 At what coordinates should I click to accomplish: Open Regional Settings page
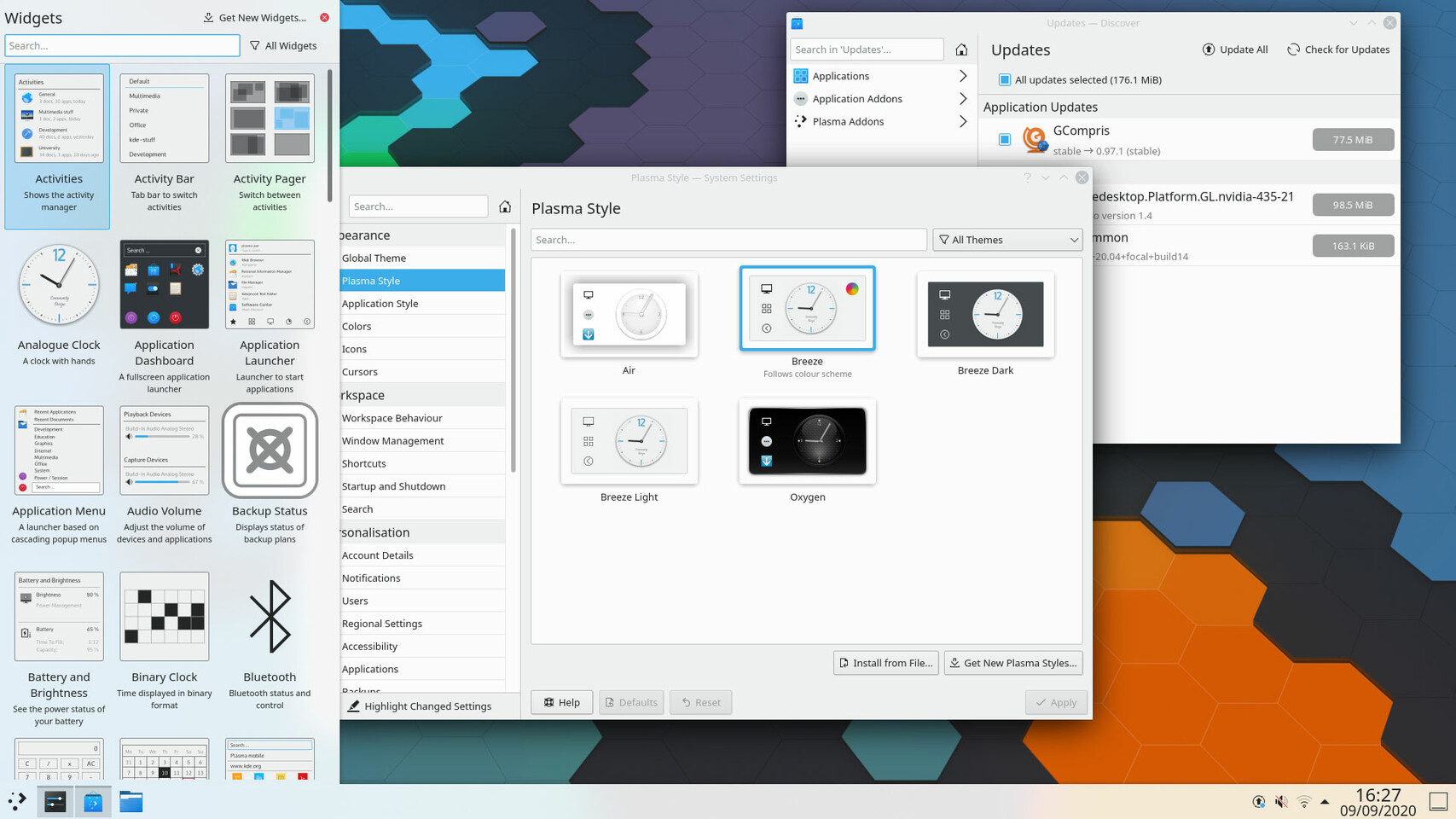point(422,624)
